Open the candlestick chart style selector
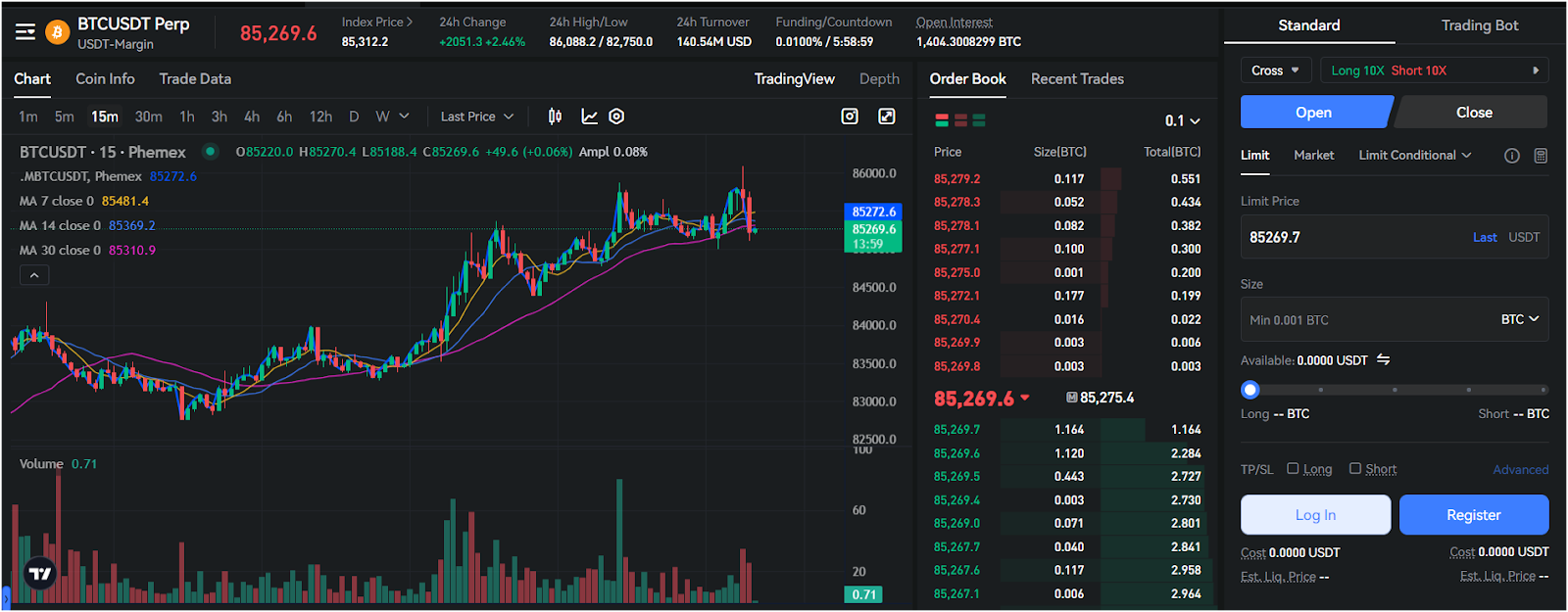This screenshot has width=1568, height=612. [555, 117]
